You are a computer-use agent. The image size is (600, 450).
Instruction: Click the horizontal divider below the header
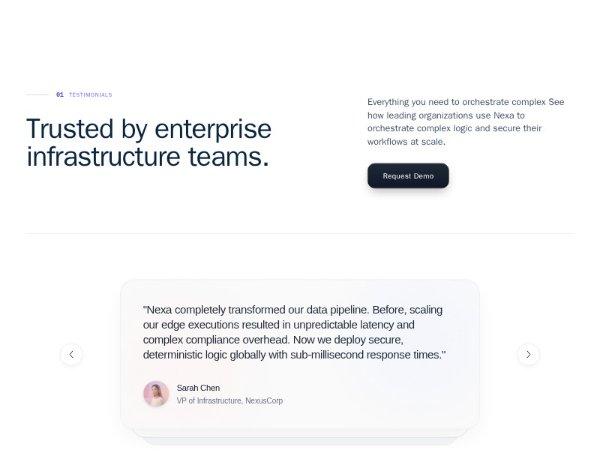pyautogui.click(x=300, y=234)
